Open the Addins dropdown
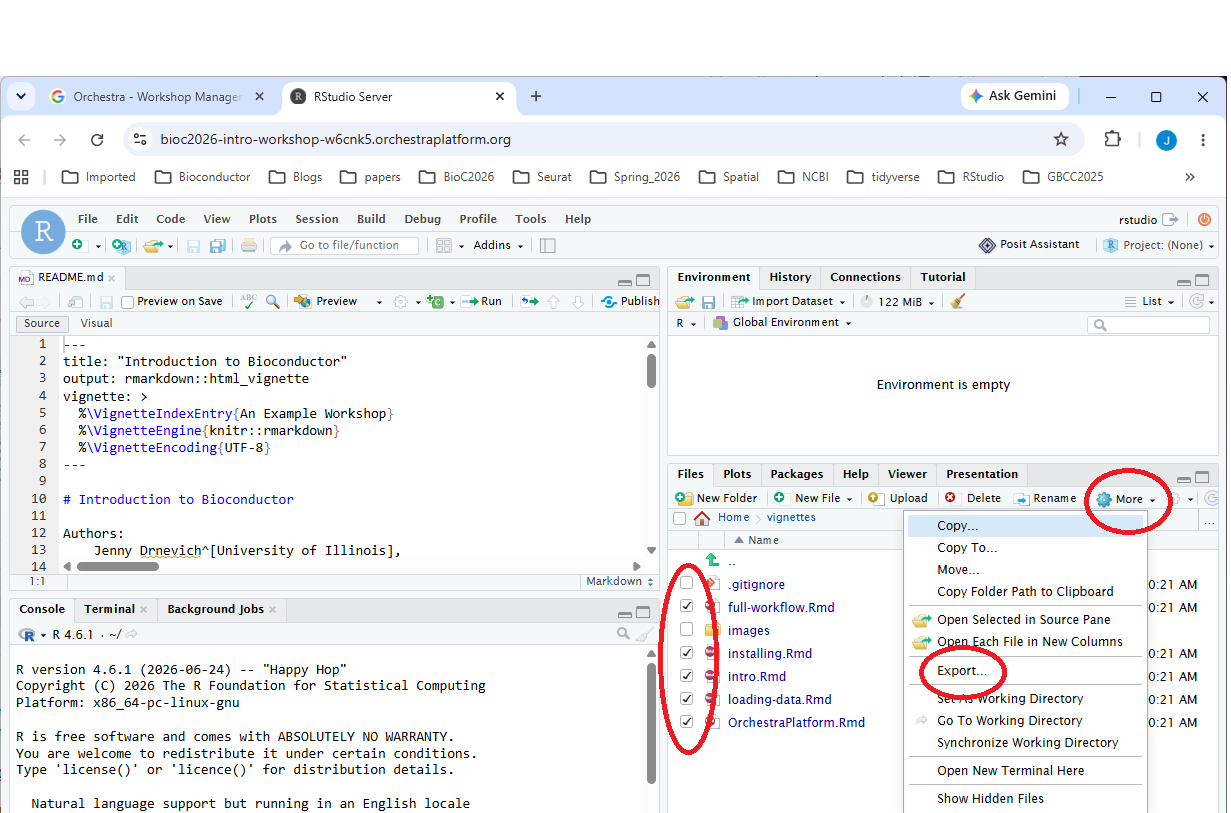1231x813 pixels. point(497,245)
